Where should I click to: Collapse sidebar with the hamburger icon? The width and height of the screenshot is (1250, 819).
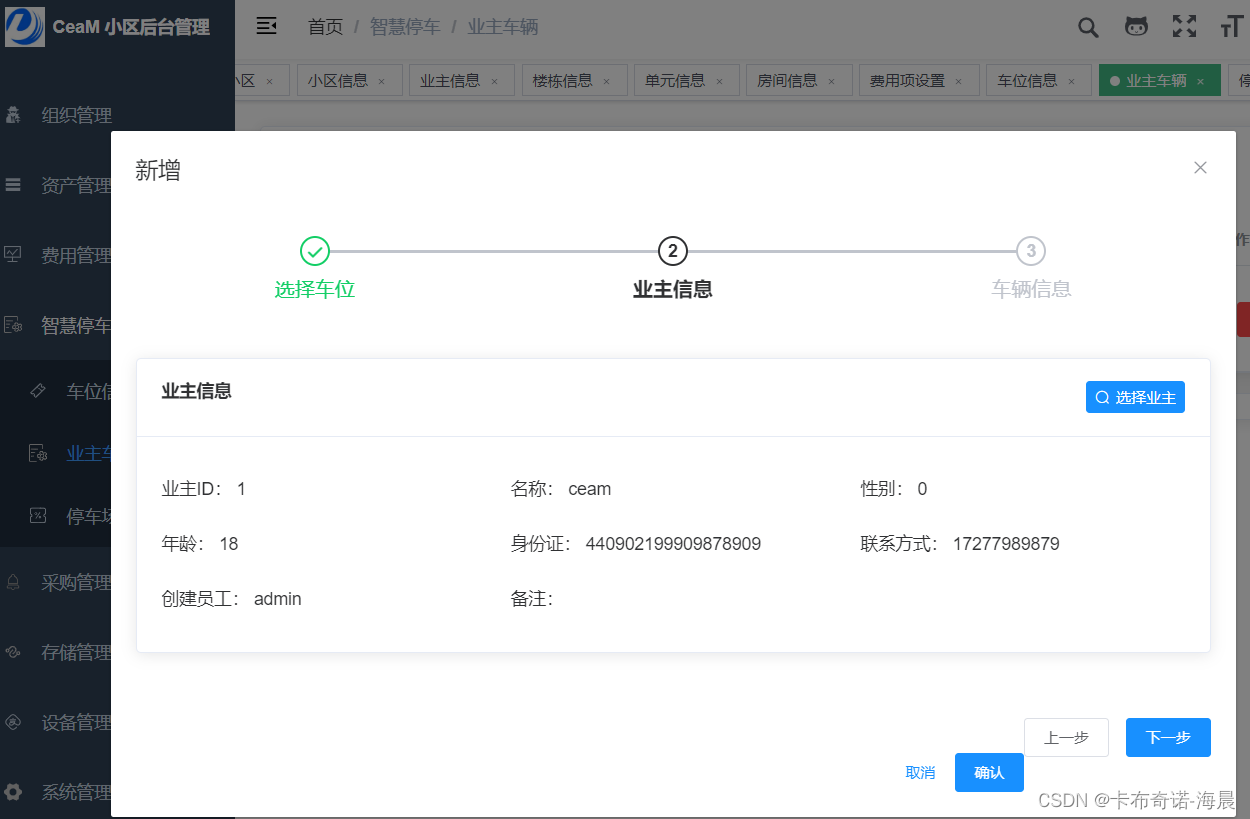point(267,26)
